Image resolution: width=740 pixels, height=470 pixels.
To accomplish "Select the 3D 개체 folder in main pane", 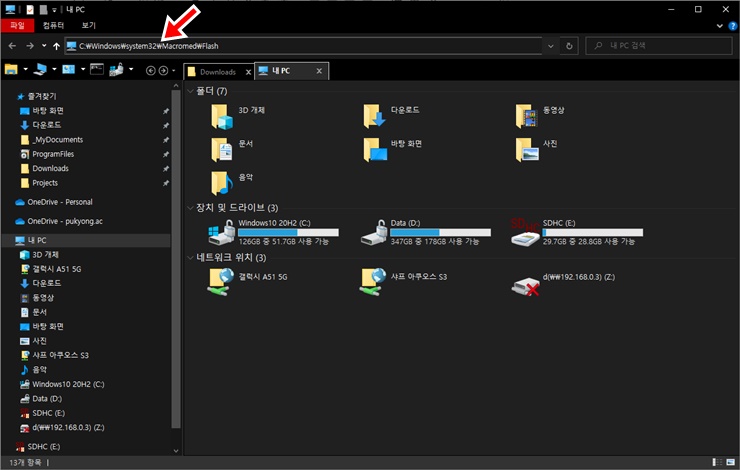I will pos(238,117).
